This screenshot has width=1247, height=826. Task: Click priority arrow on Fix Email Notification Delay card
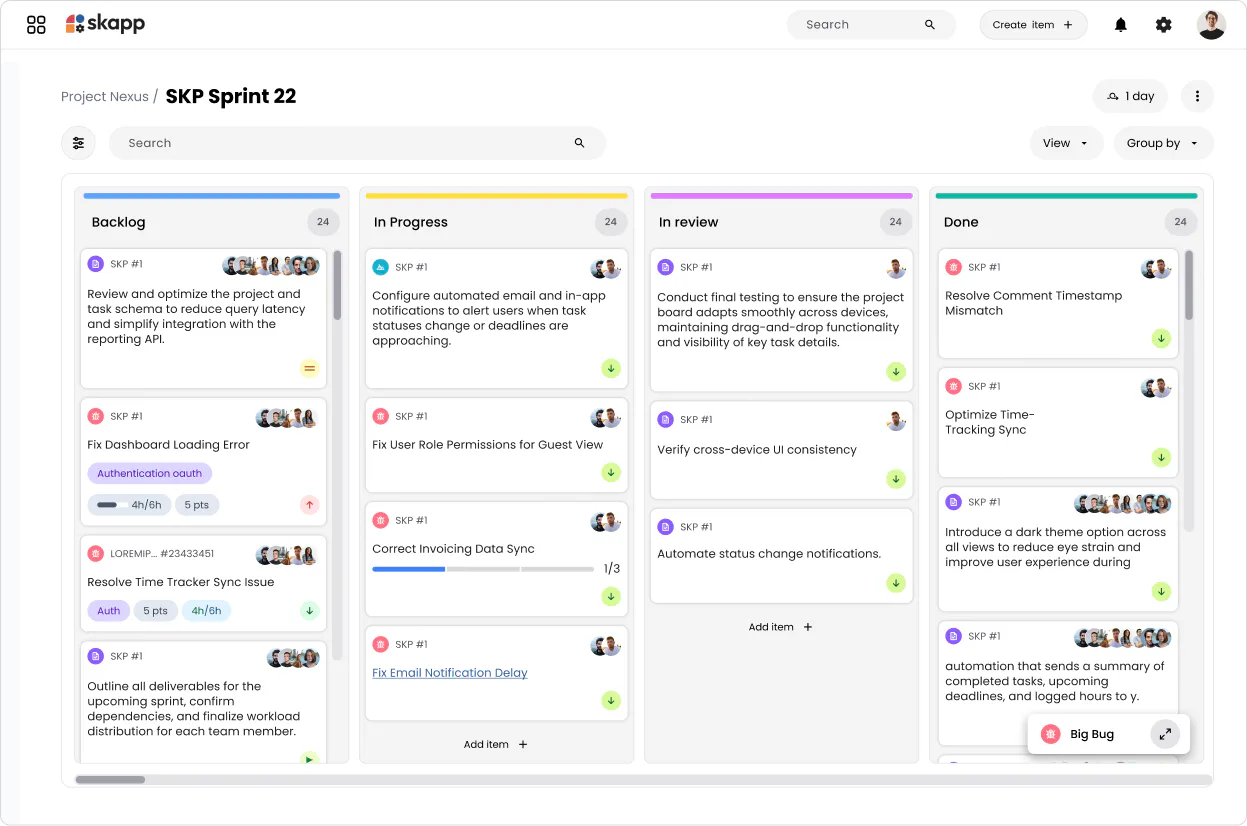611,700
